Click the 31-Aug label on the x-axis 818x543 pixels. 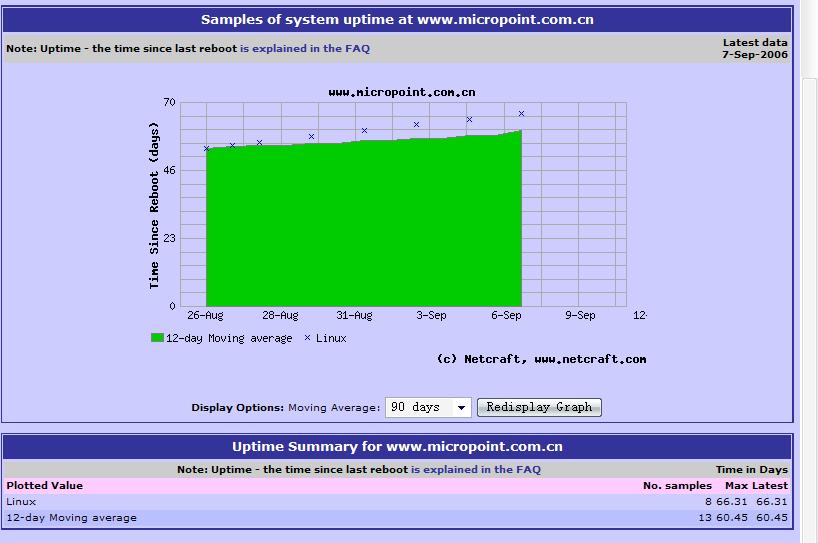tap(354, 315)
